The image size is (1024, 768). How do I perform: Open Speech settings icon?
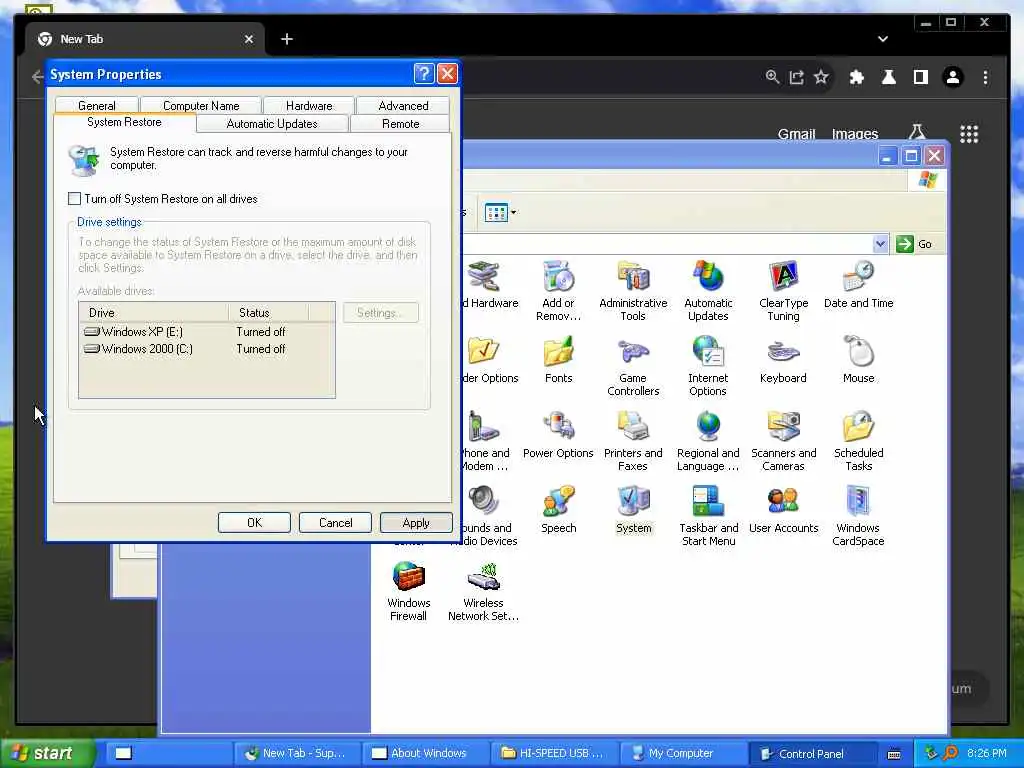(x=558, y=510)
